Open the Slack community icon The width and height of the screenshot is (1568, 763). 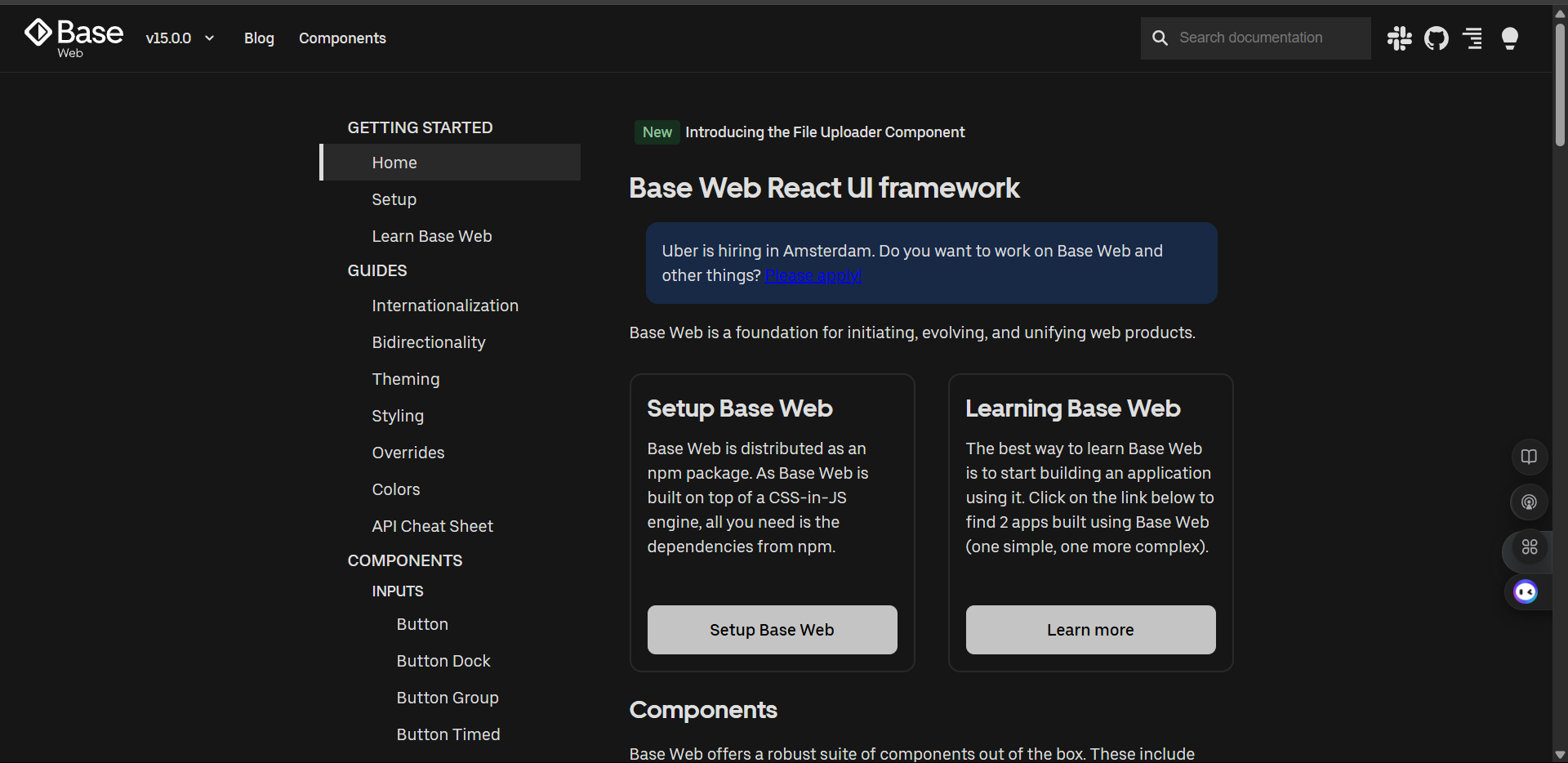pos(1398,38)
